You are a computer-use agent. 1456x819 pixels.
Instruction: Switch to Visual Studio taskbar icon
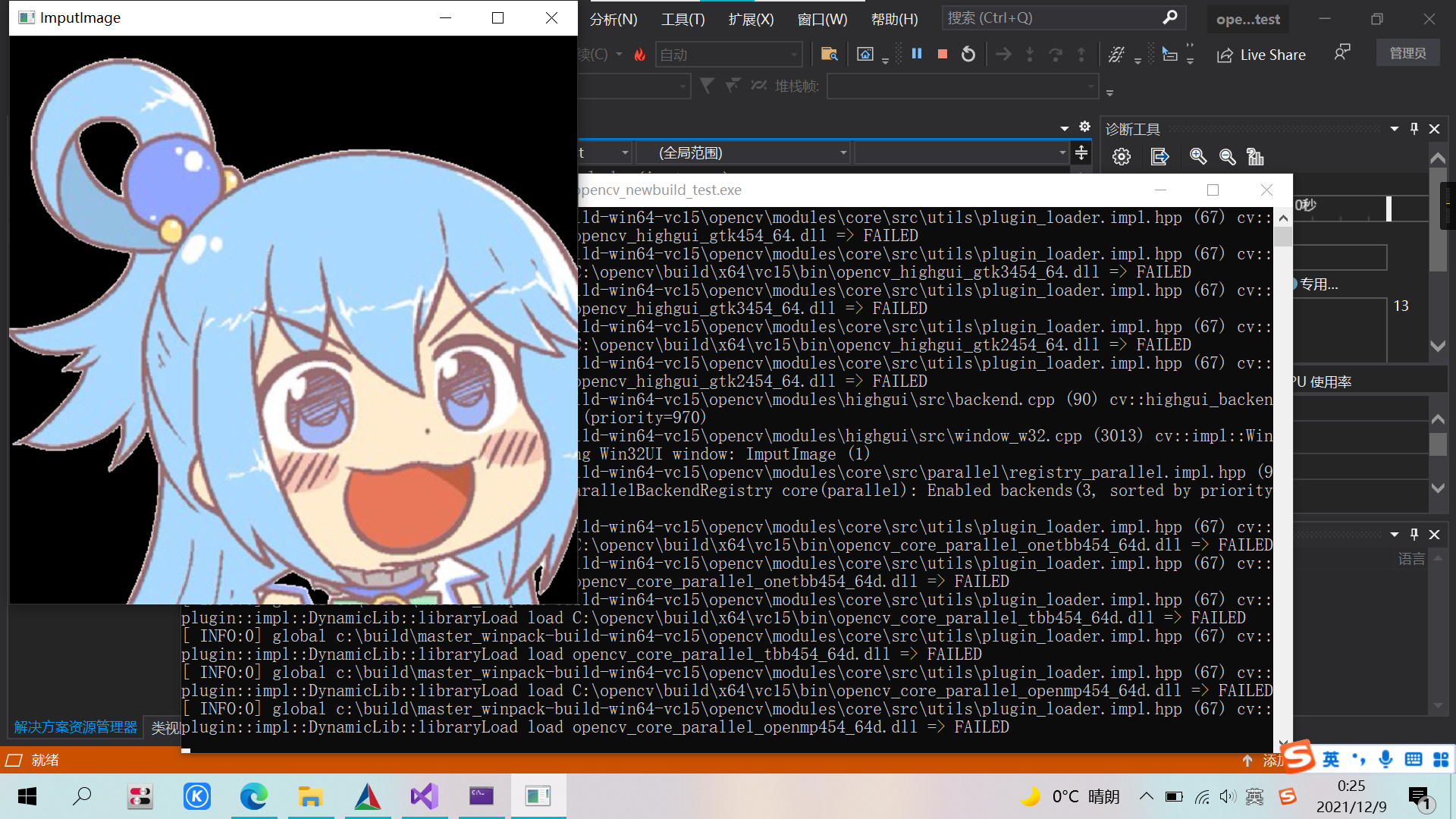(x=424, y=796)
